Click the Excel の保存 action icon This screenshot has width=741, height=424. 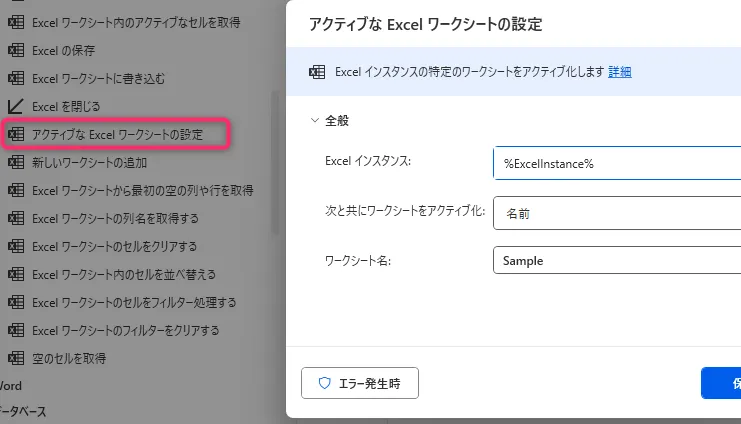tap(15, 50)
